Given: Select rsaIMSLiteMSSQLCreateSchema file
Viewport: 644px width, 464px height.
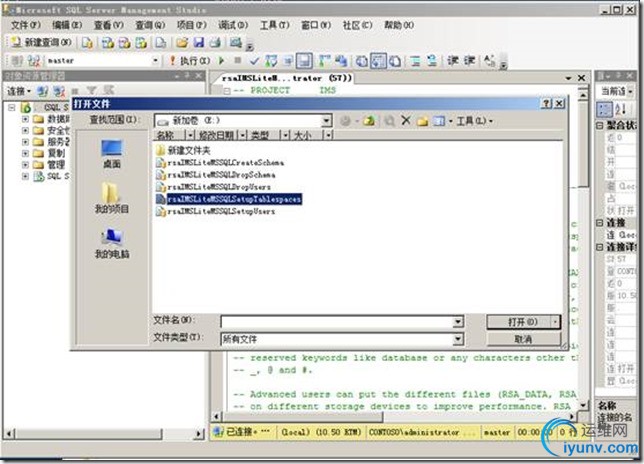Looking at the screenshot, I should click(x=220, y=163).
